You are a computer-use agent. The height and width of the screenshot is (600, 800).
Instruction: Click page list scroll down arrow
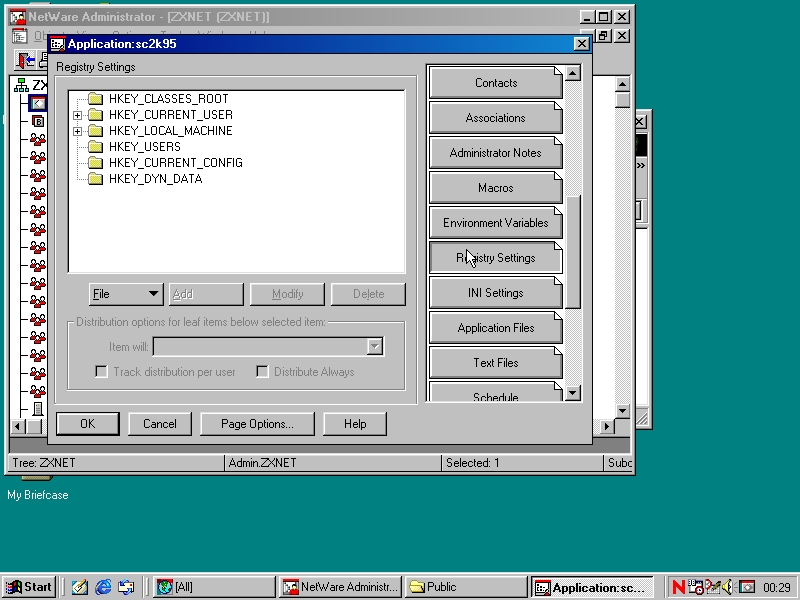(x=572, y=393)
